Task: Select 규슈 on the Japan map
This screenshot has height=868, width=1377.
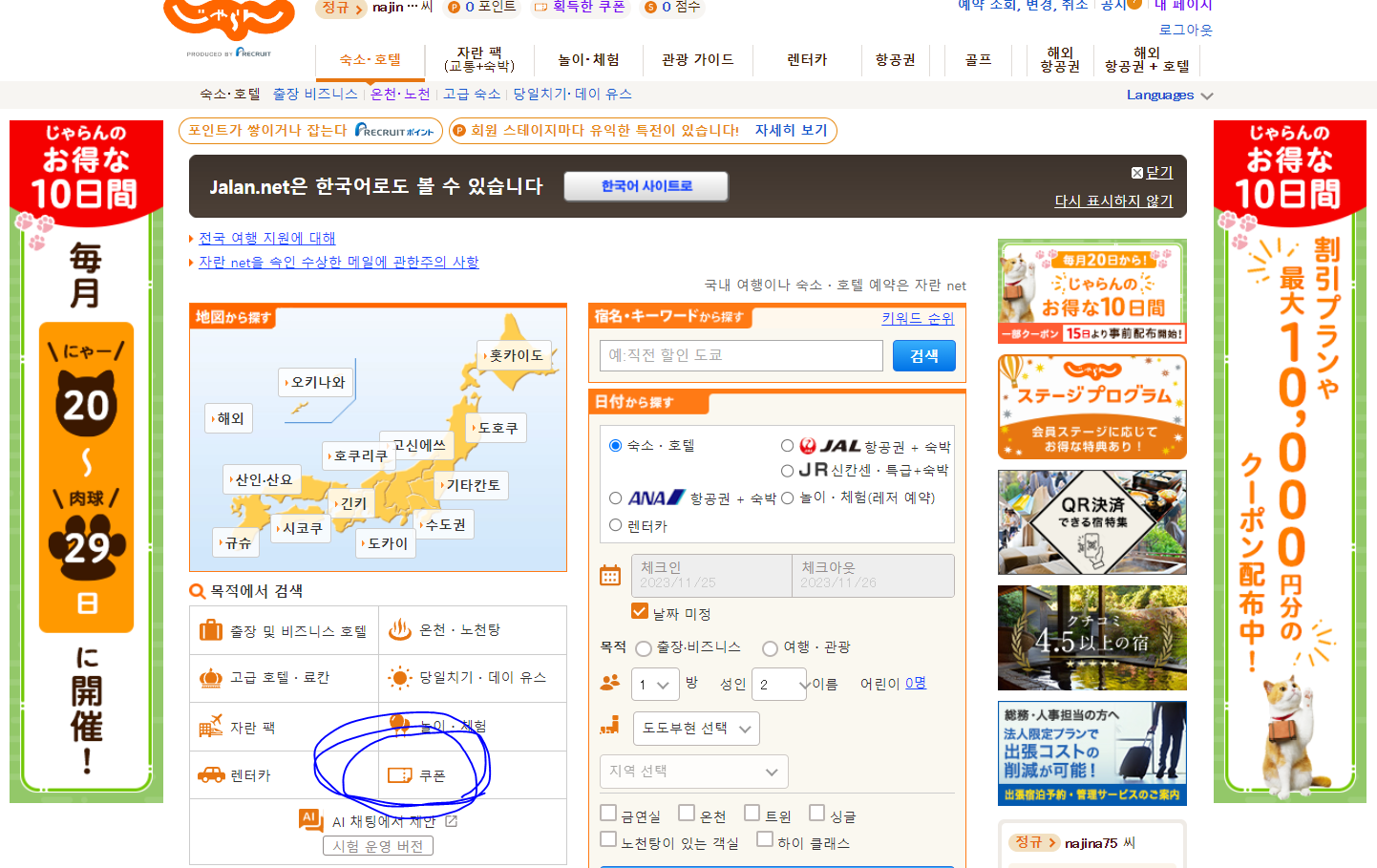Action: click(x=237, y=542)
